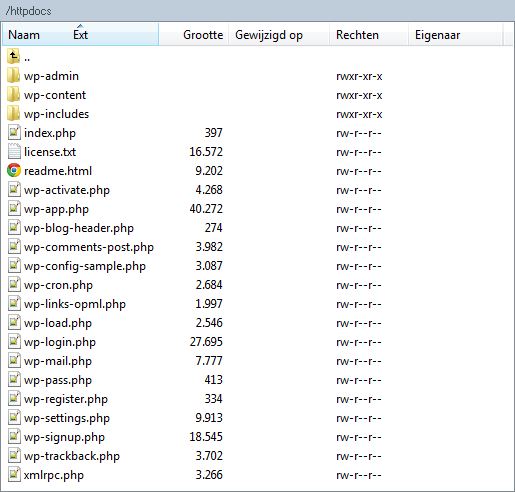
Task: Select the wp-config-sample.php file name
Action: click(x=85, y=266)
